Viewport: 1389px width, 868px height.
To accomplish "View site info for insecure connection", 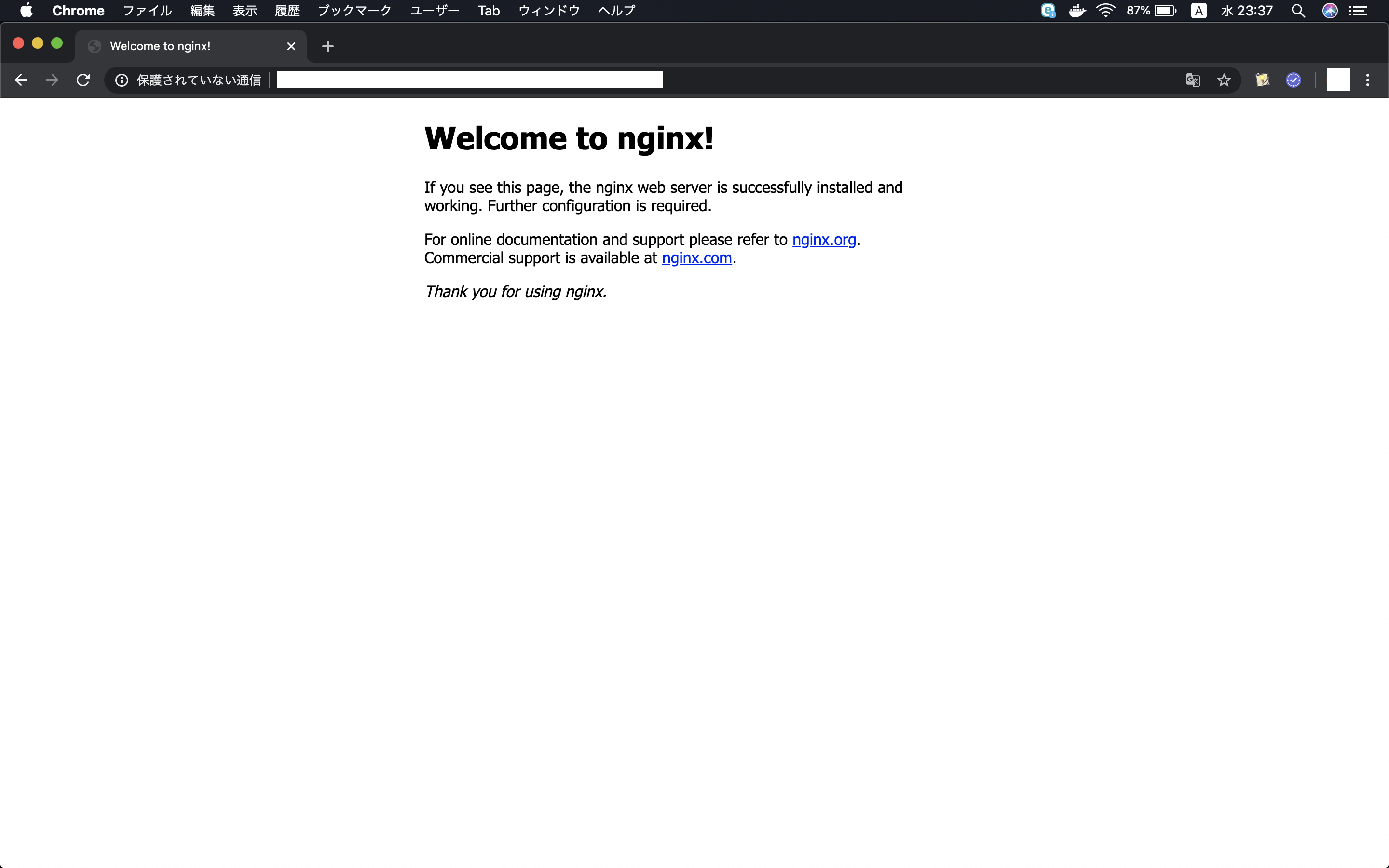I will tap(122, 81).
